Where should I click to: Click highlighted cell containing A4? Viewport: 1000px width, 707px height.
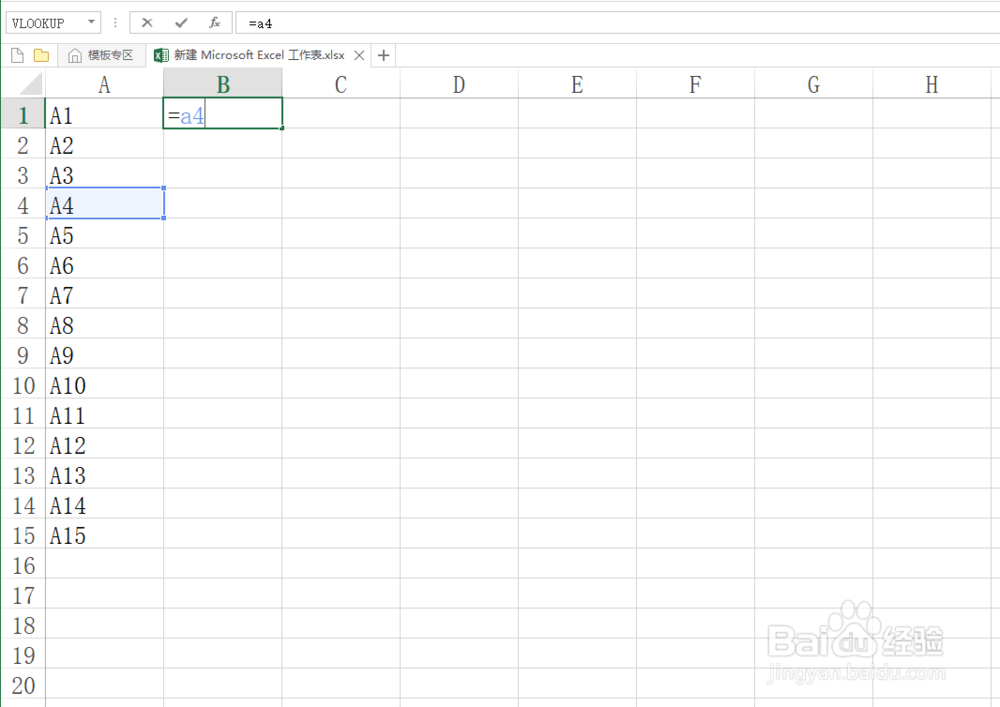click(x=105, y=205)
